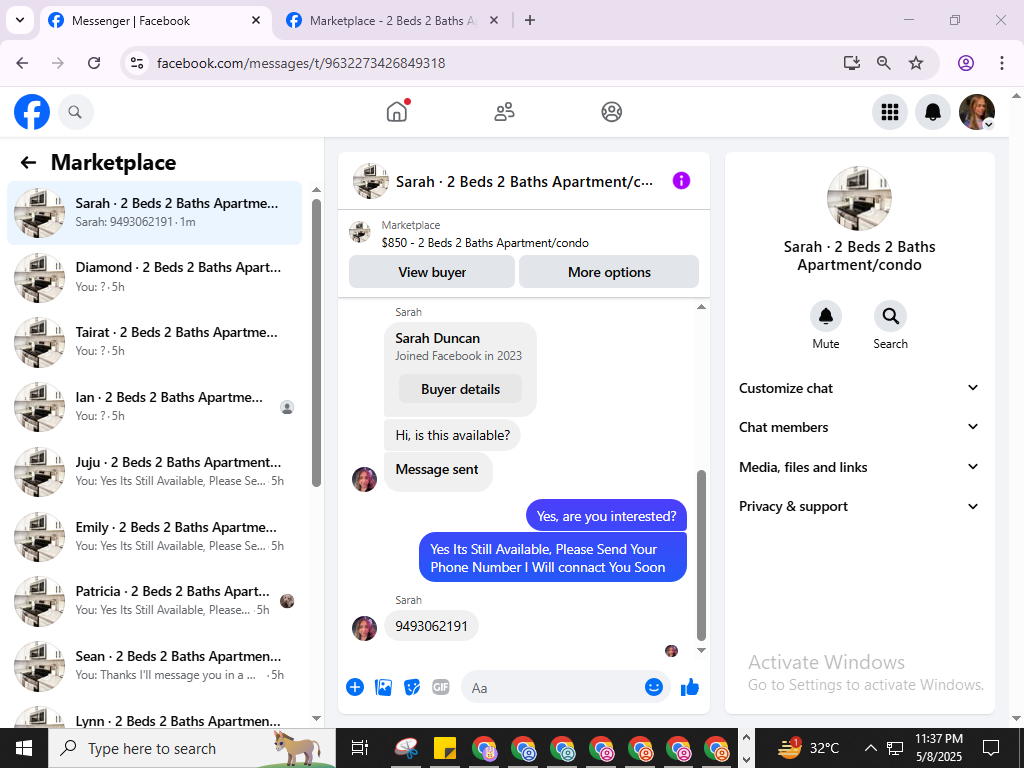Open Chrome three-dot menu
Viewport: 1024px width, 768px height.
coord(1002,63)
